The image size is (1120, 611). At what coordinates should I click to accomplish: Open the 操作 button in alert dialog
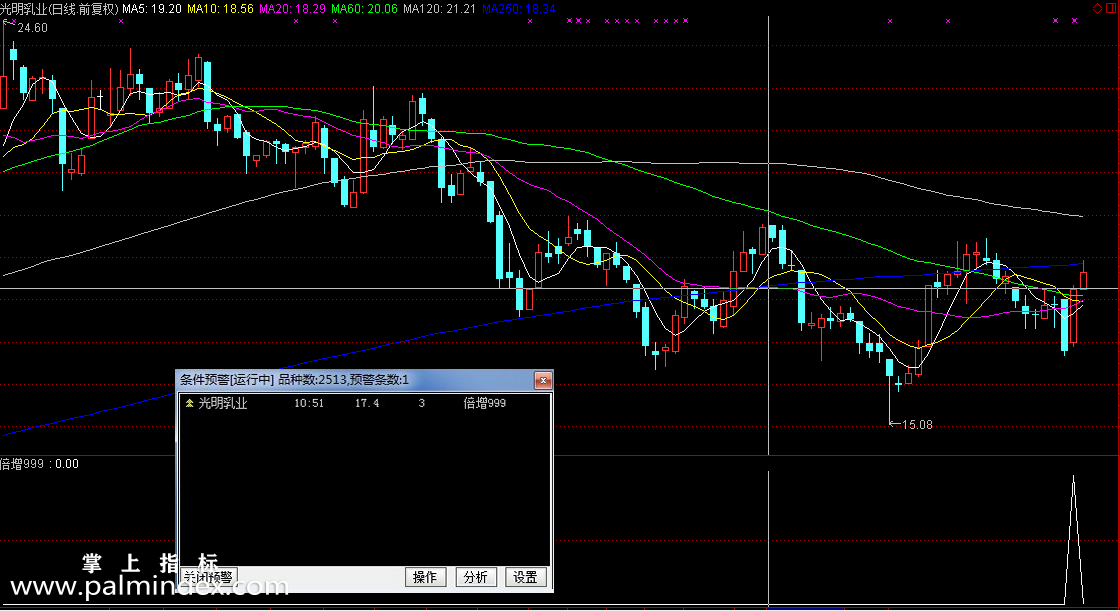(425, 577)
